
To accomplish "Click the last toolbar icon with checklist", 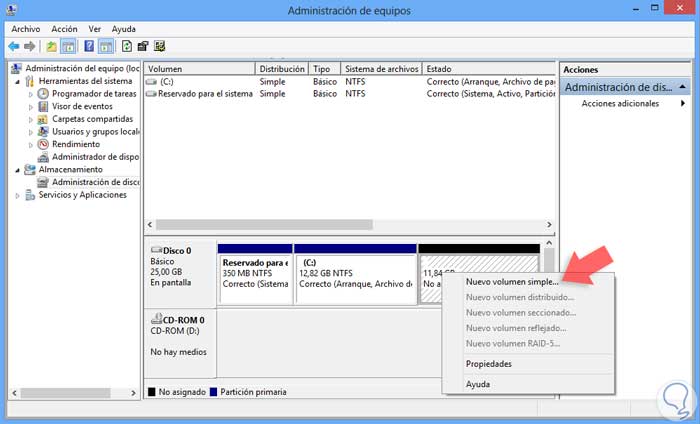I will coord(159,46).
